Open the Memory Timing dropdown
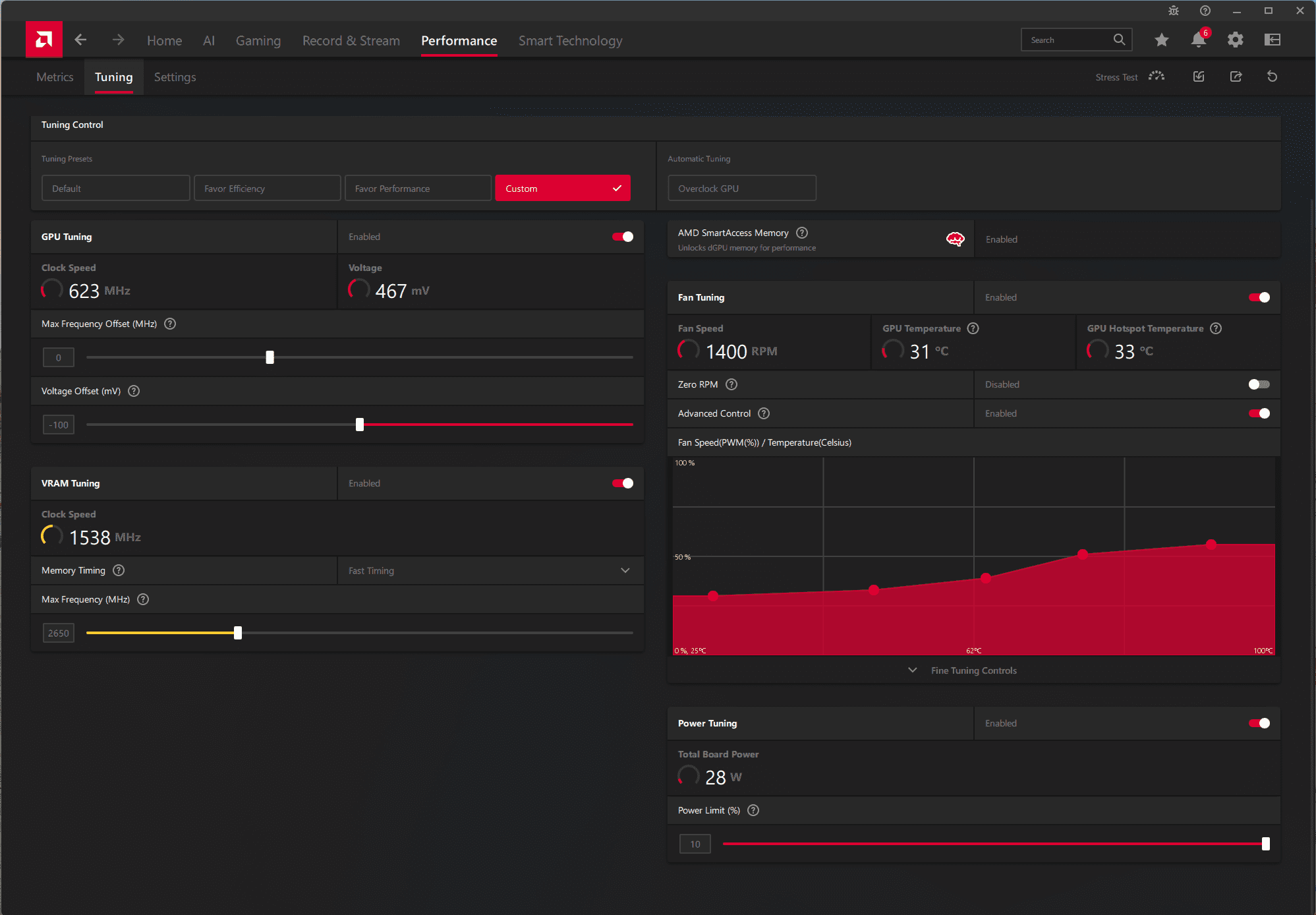The width and height of the screenshot is (1316, 915). pyautogui.click(x=491, y=570)
